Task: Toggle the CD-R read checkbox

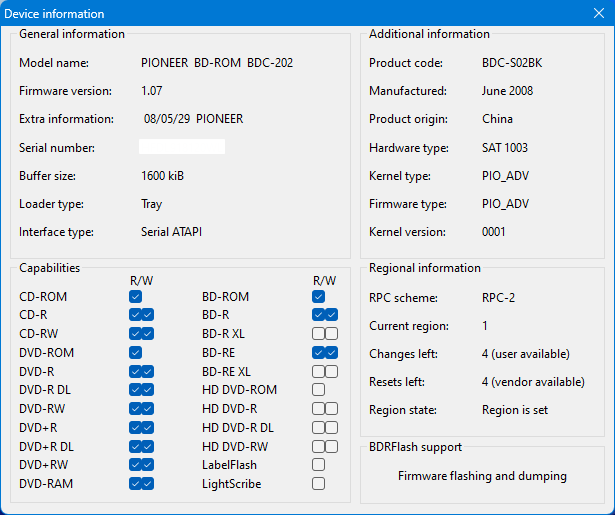Action: point(135,315)
